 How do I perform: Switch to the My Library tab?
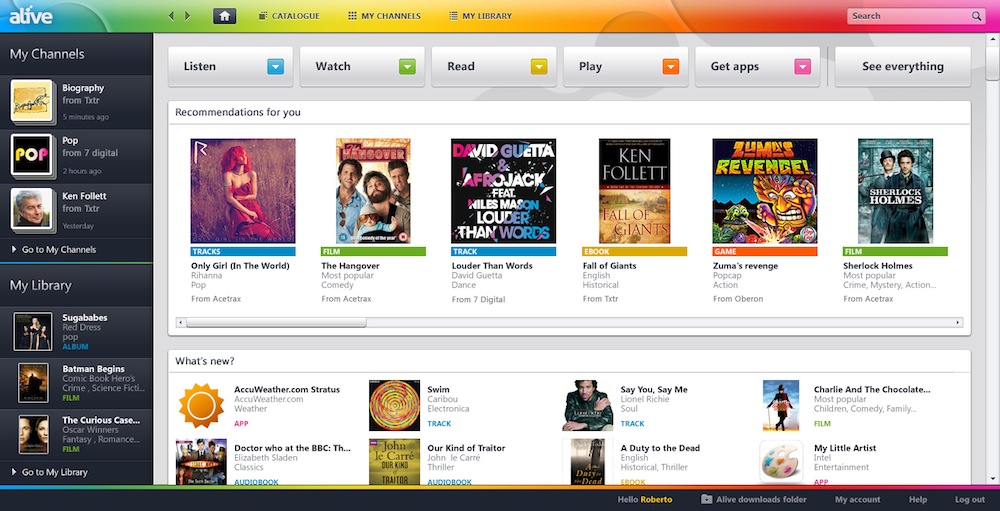(x=480, y=16)
